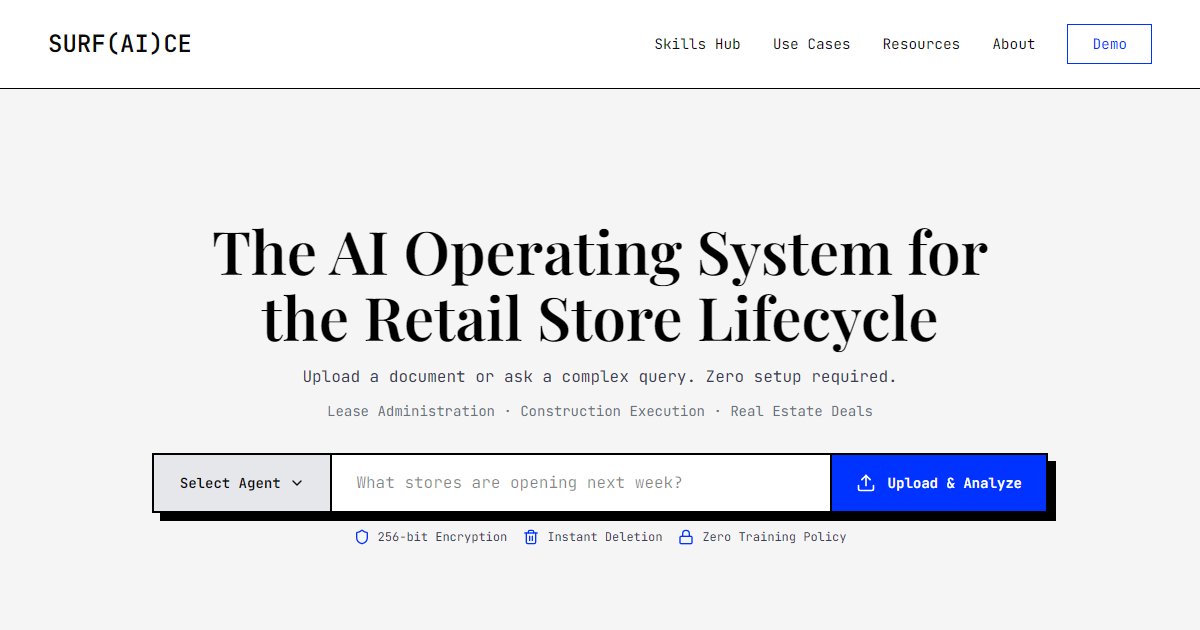The image size is (1200, 630).
Task: Click 'Real Estate Deals' in the subtitle
Action: [801, 411]
